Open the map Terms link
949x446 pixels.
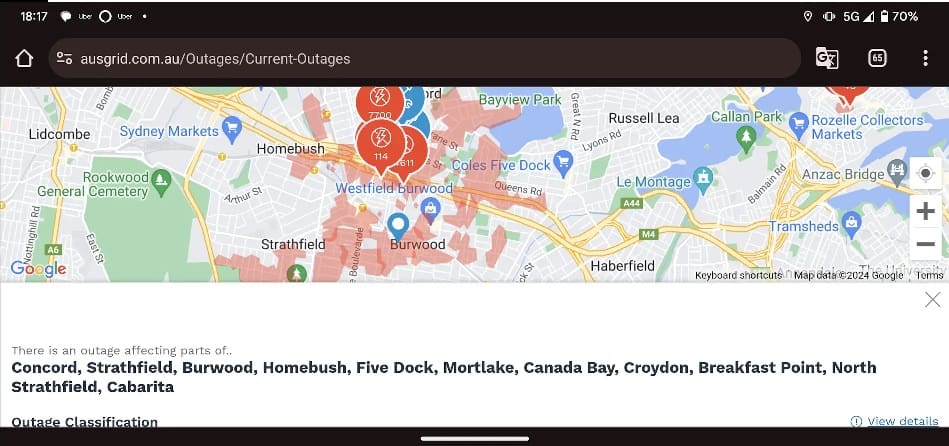coord(929,275)
